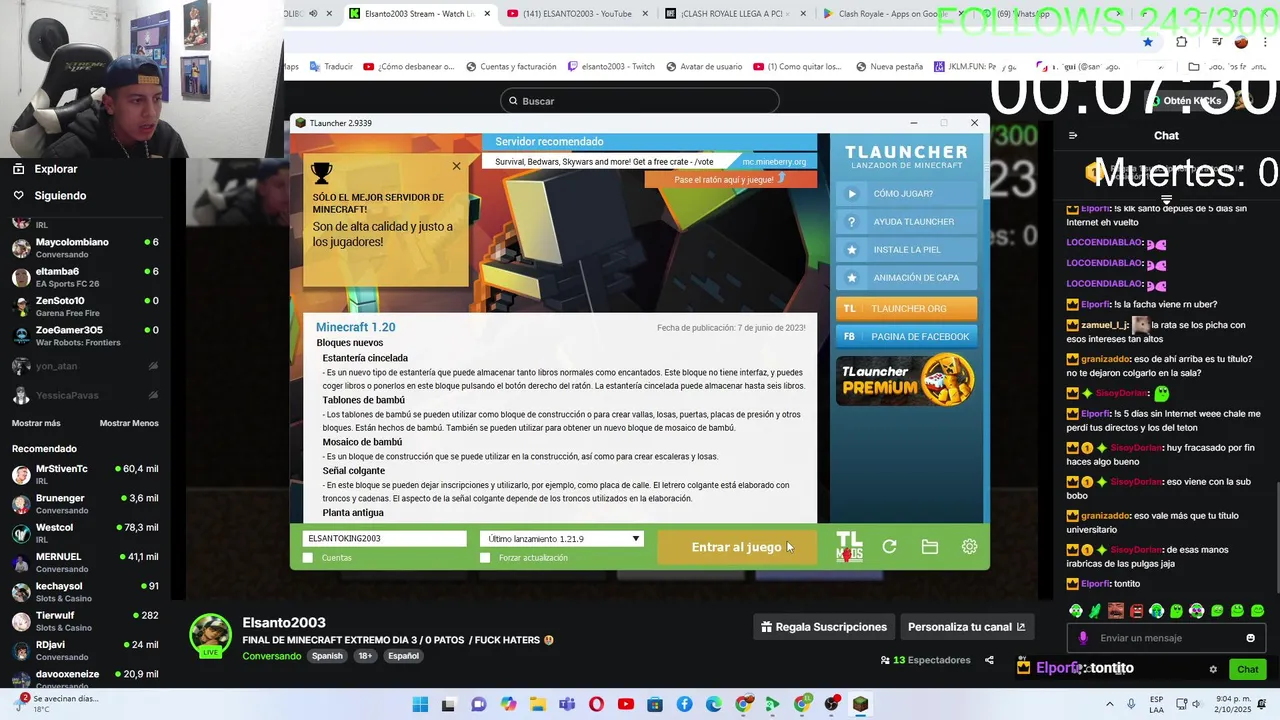Collapse chat panel with menu icon
1280x720 pixels.
[1073, 135]
